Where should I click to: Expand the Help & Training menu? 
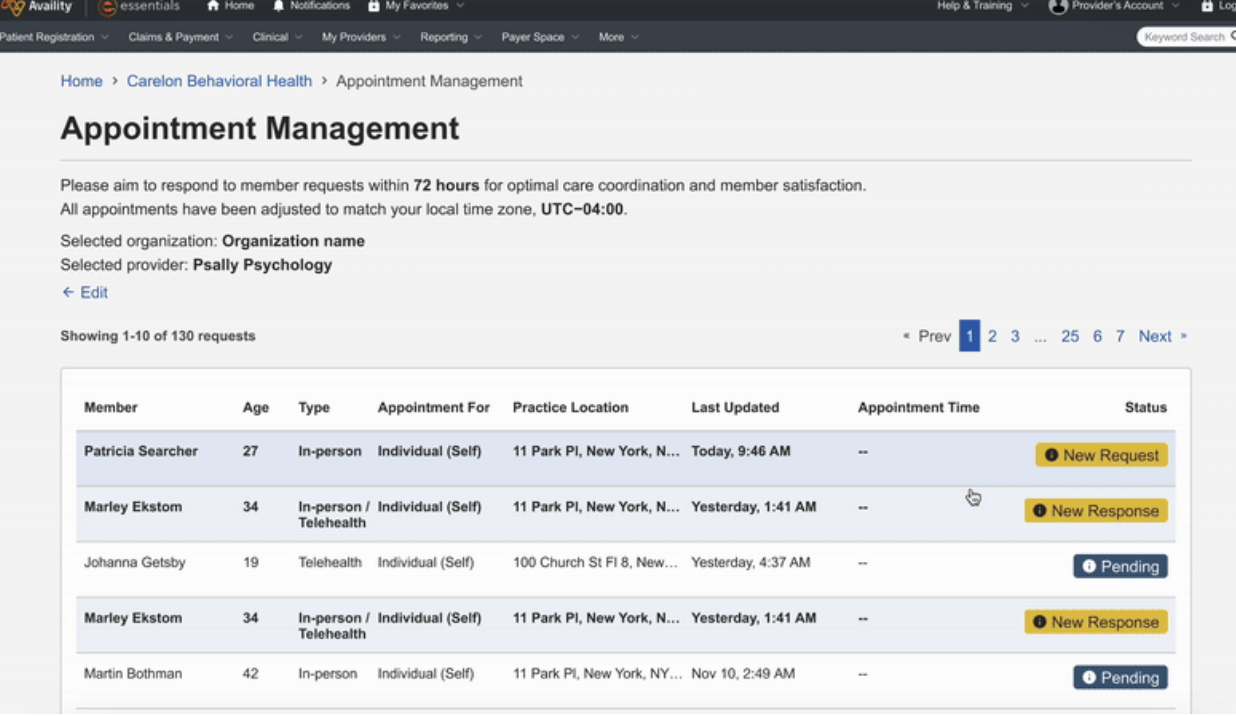click(x=982, y=6)
